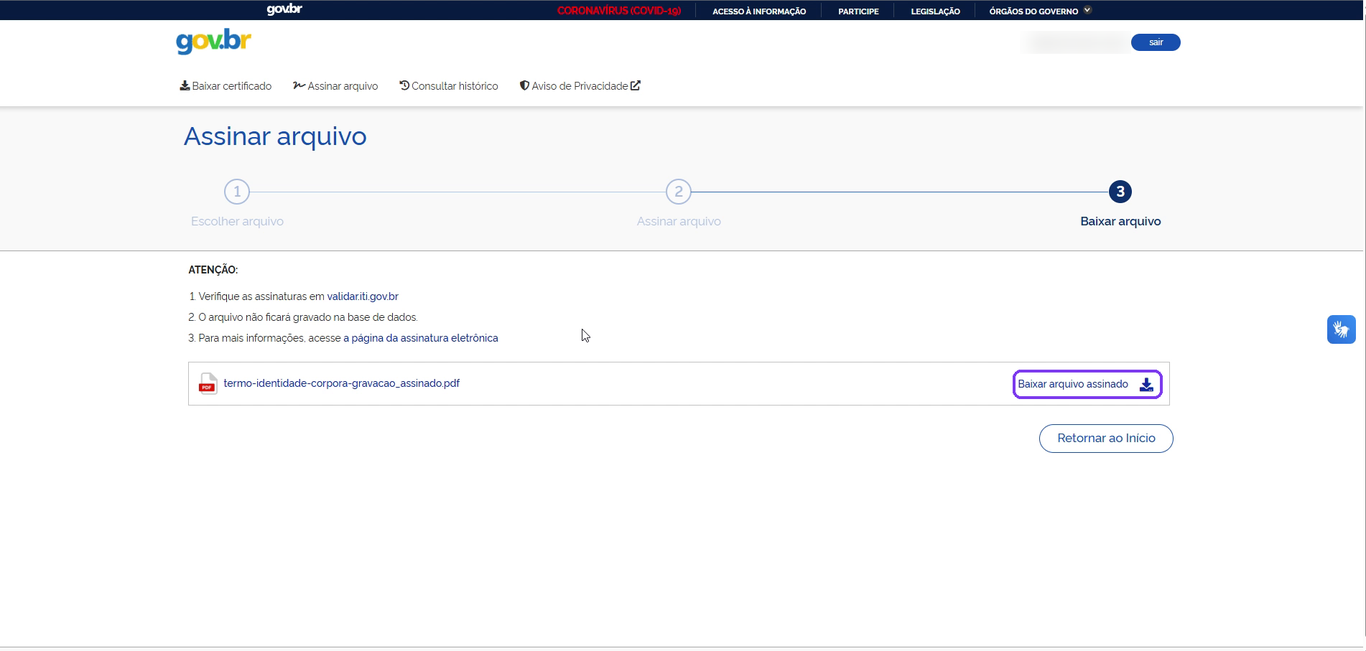Open a página da assinatura eletrônica link
This screenshot has height=651, width=1366.
[x=421, y=338]
